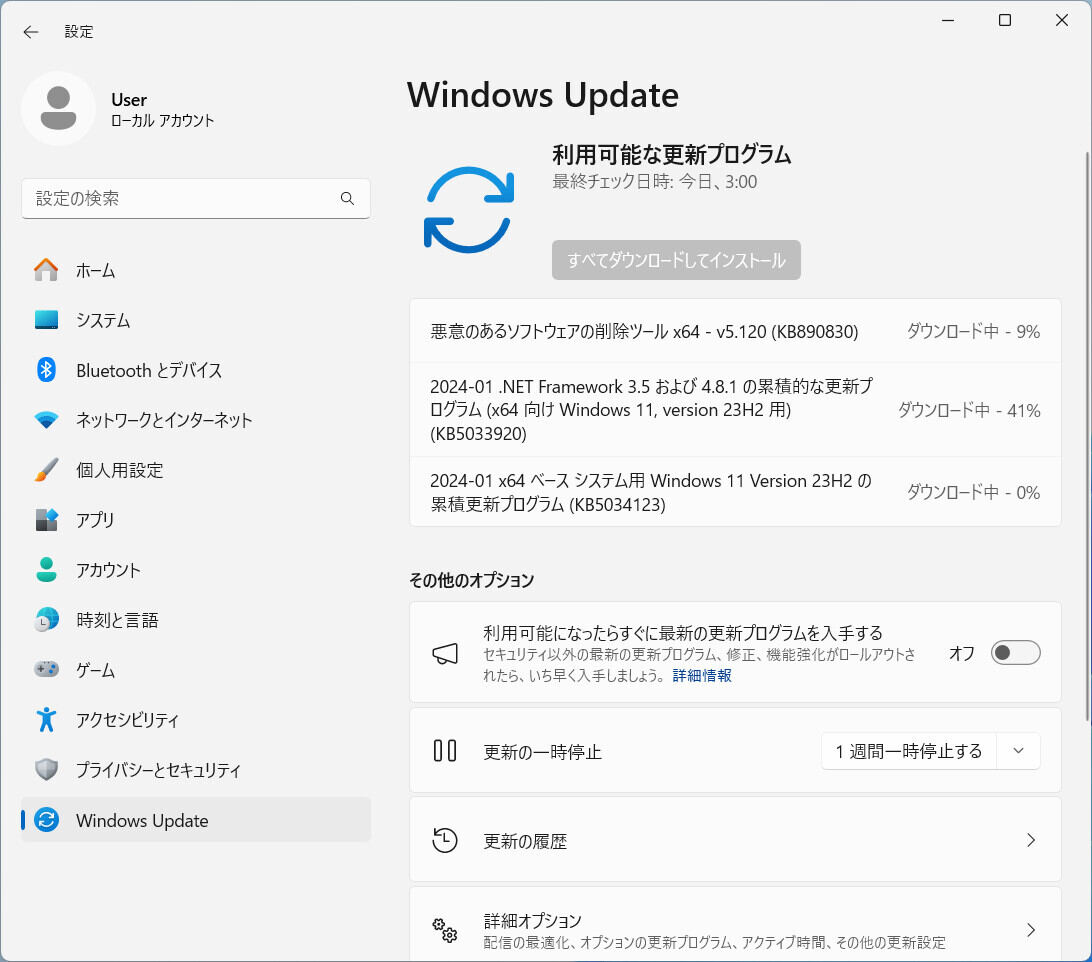Click ダウンロード中 - 9% status text
This screenshot has height=962, width=1092.
point(973,331)
